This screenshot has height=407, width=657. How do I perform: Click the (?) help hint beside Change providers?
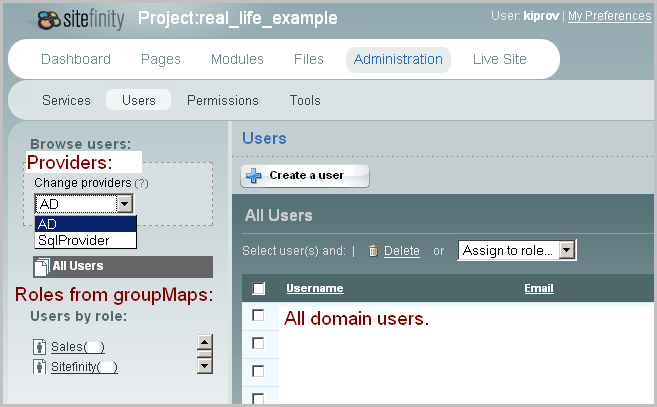click(142, 184)
